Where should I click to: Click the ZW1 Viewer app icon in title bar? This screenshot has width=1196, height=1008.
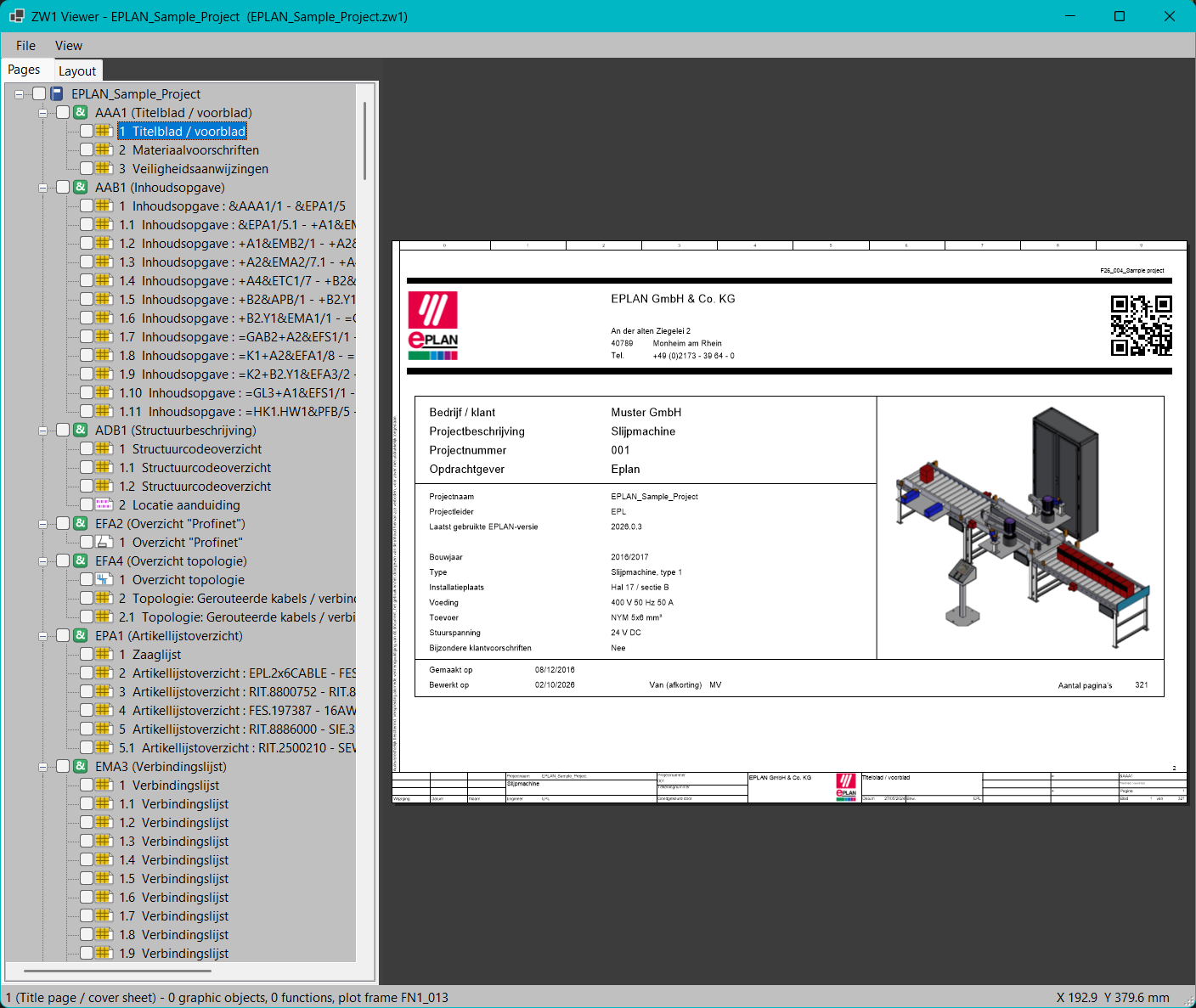coord(17,16)
